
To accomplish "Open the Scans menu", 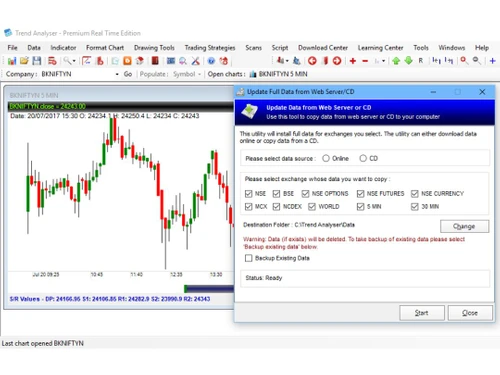I will [x=254, y=48].
